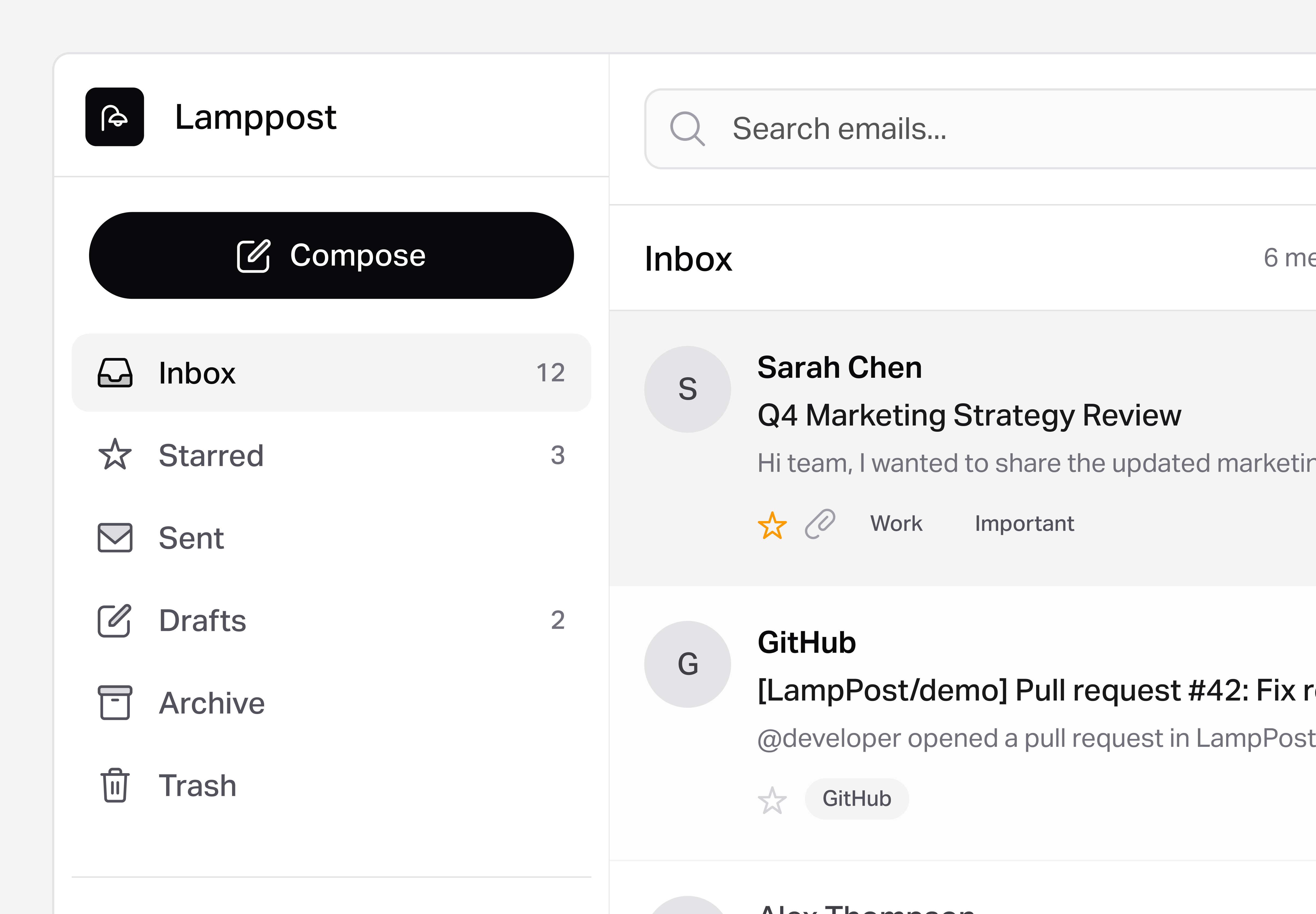Click the Lamppost logo icon
The width and height of the screenshot is (1316, 914).
(114, 119)
